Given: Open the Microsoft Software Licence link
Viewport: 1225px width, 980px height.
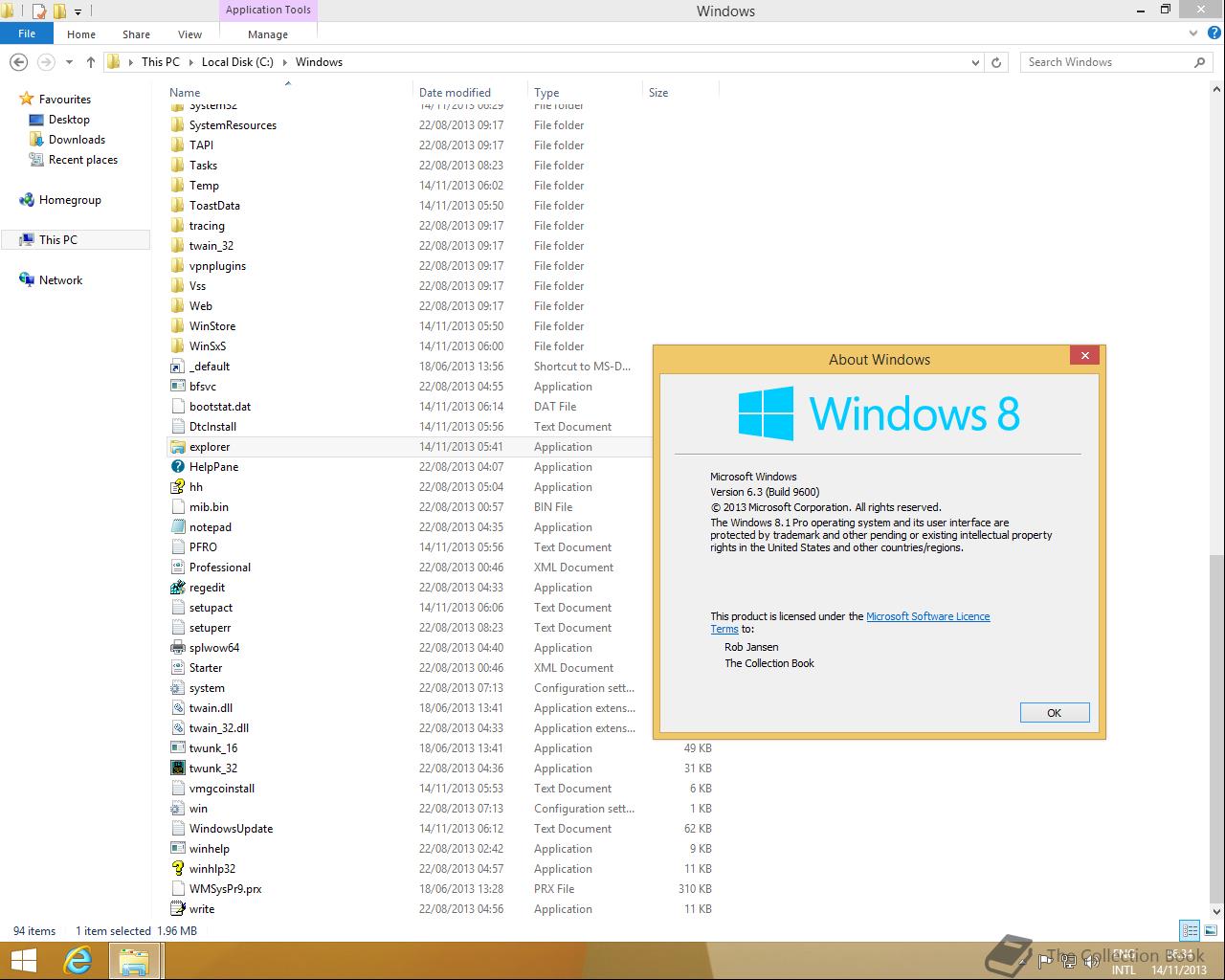Looking at the screenshot, I should [928, 616].
